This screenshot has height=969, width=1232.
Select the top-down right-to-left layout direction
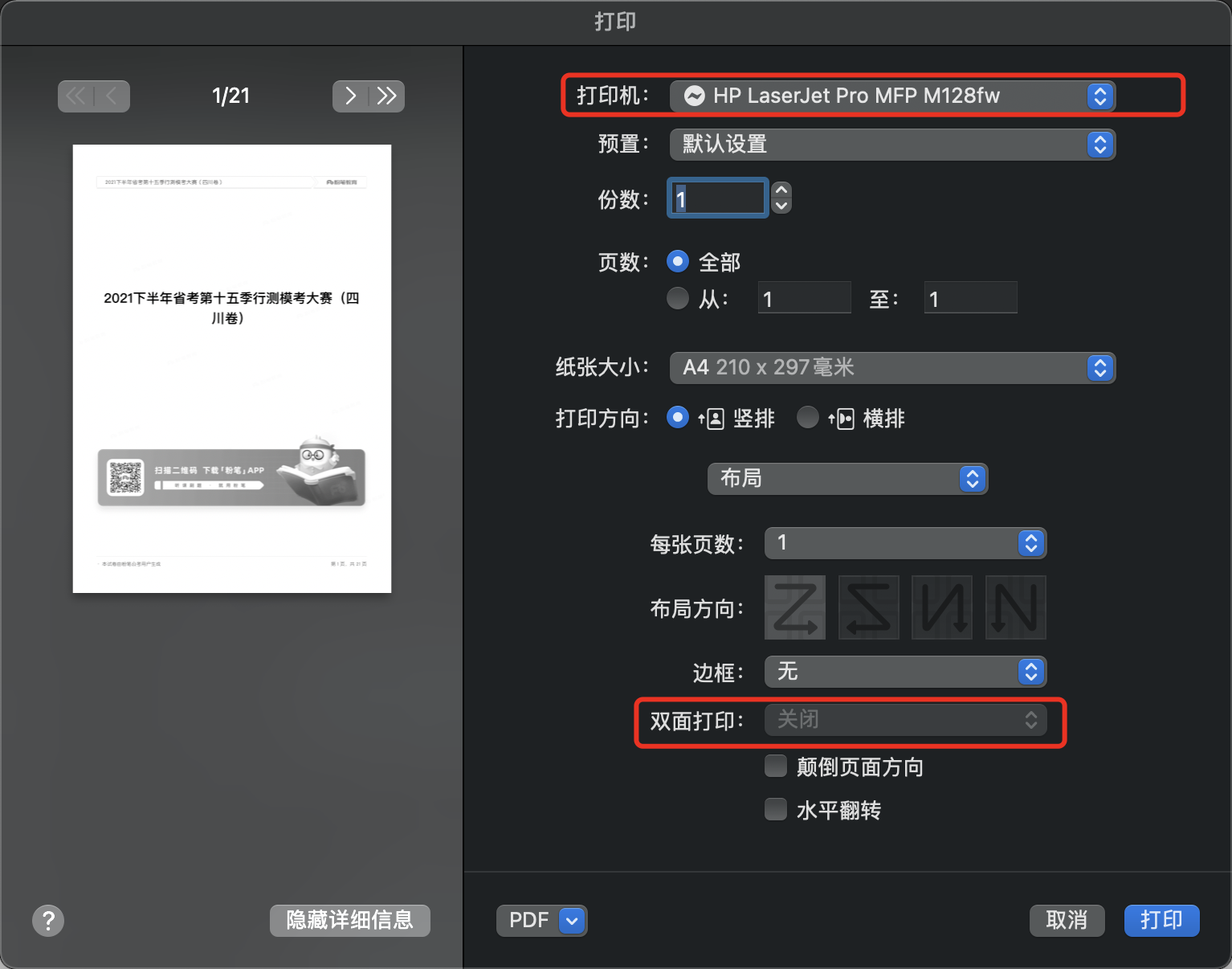coord(1016,607)
